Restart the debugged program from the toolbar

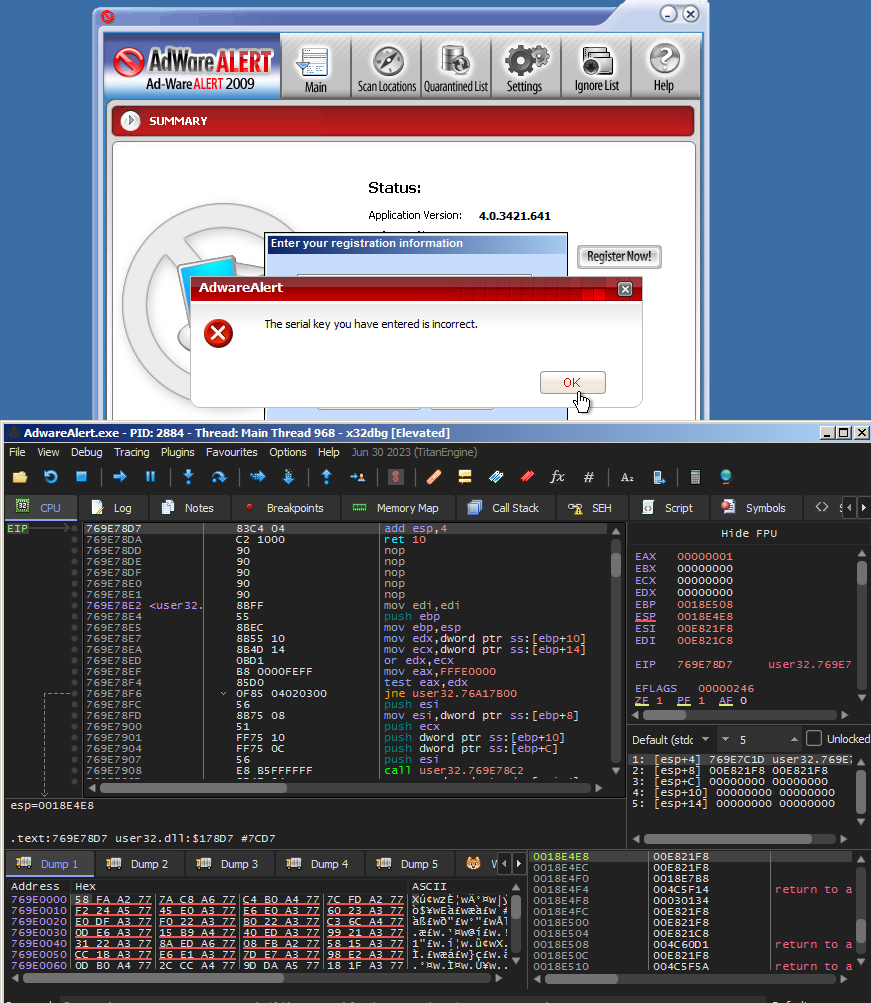click(x=51, y=477)
